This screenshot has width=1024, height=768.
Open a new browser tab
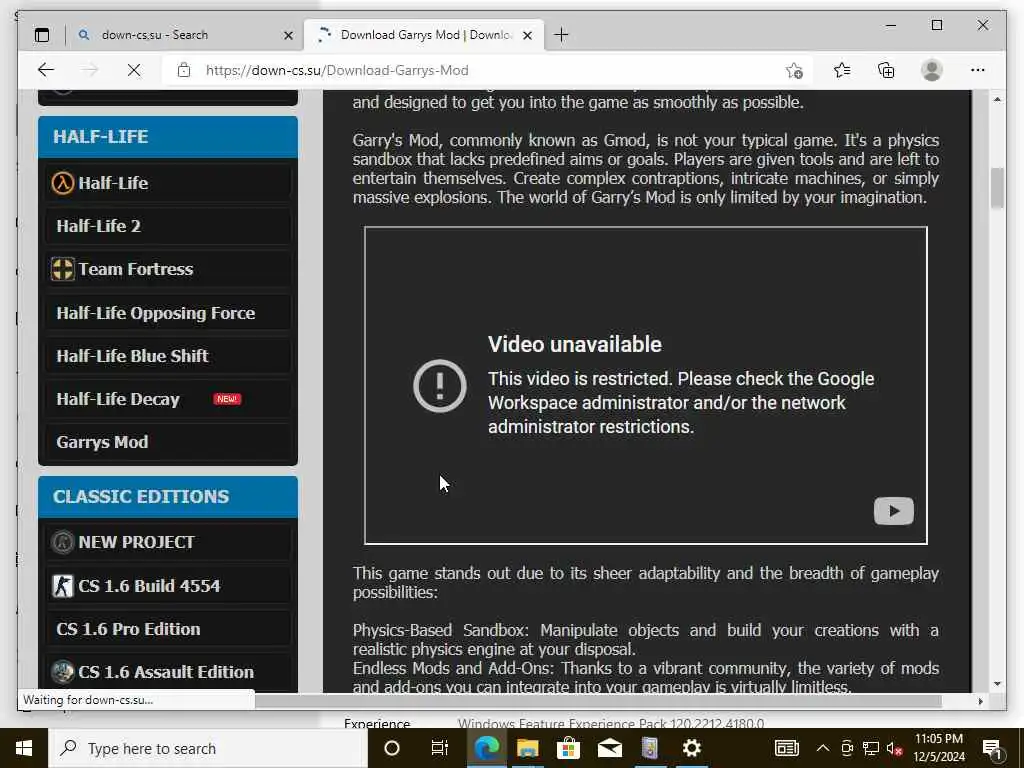tap(561, 35)
